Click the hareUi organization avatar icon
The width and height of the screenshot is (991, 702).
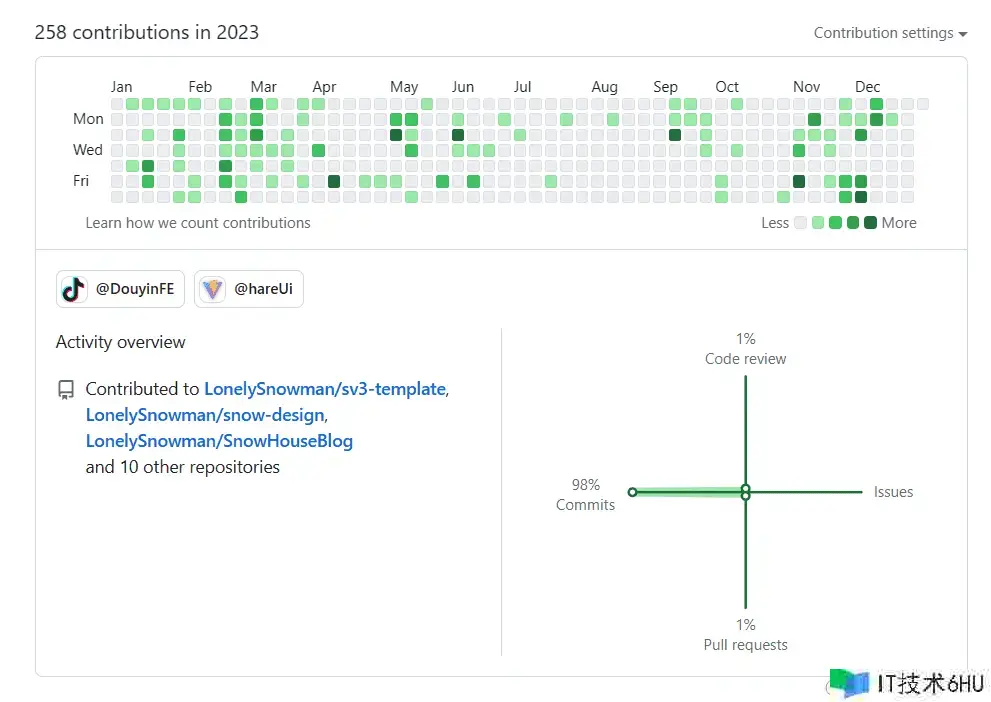[212, 290]
